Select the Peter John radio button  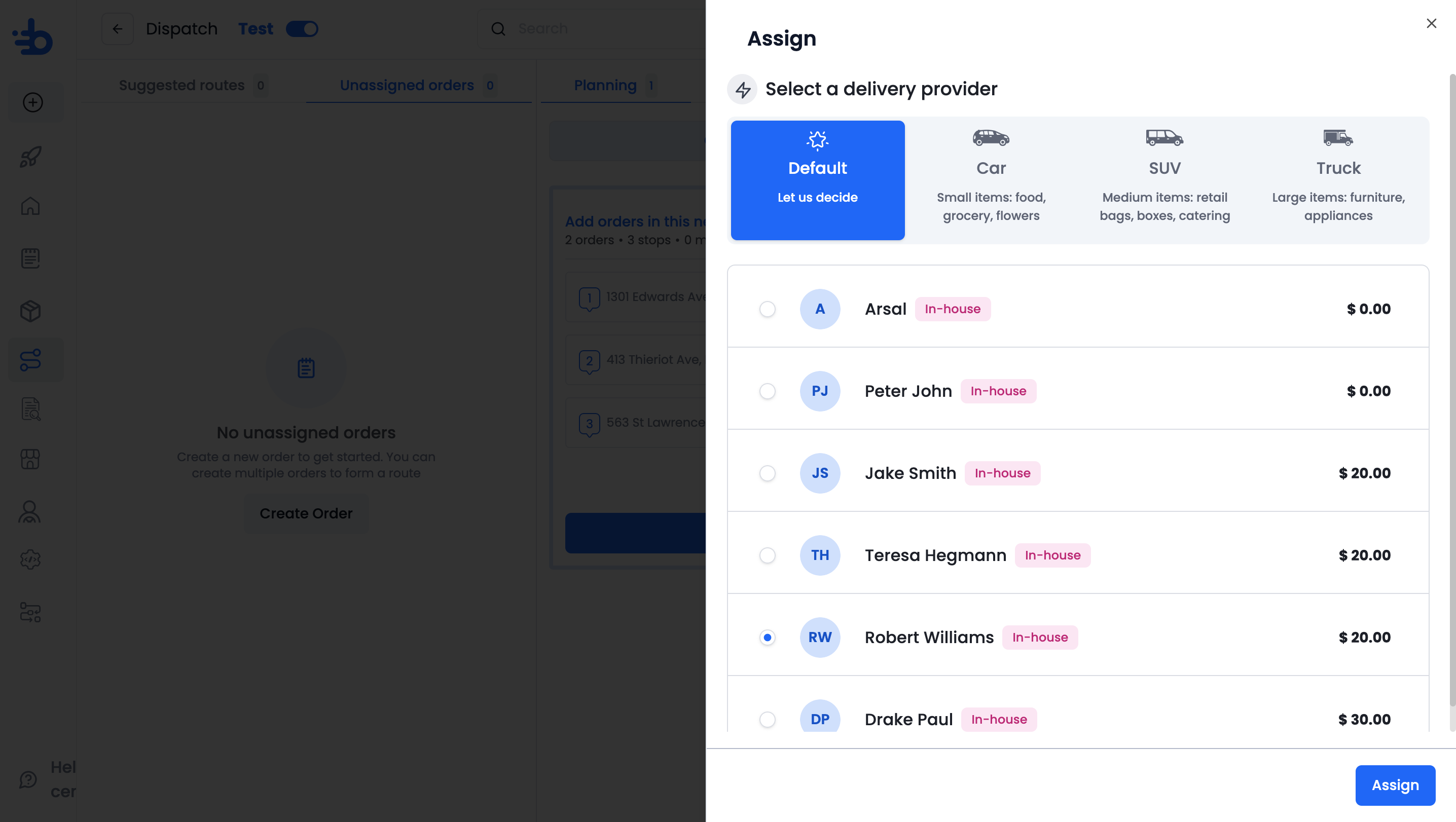coord(767,391)
